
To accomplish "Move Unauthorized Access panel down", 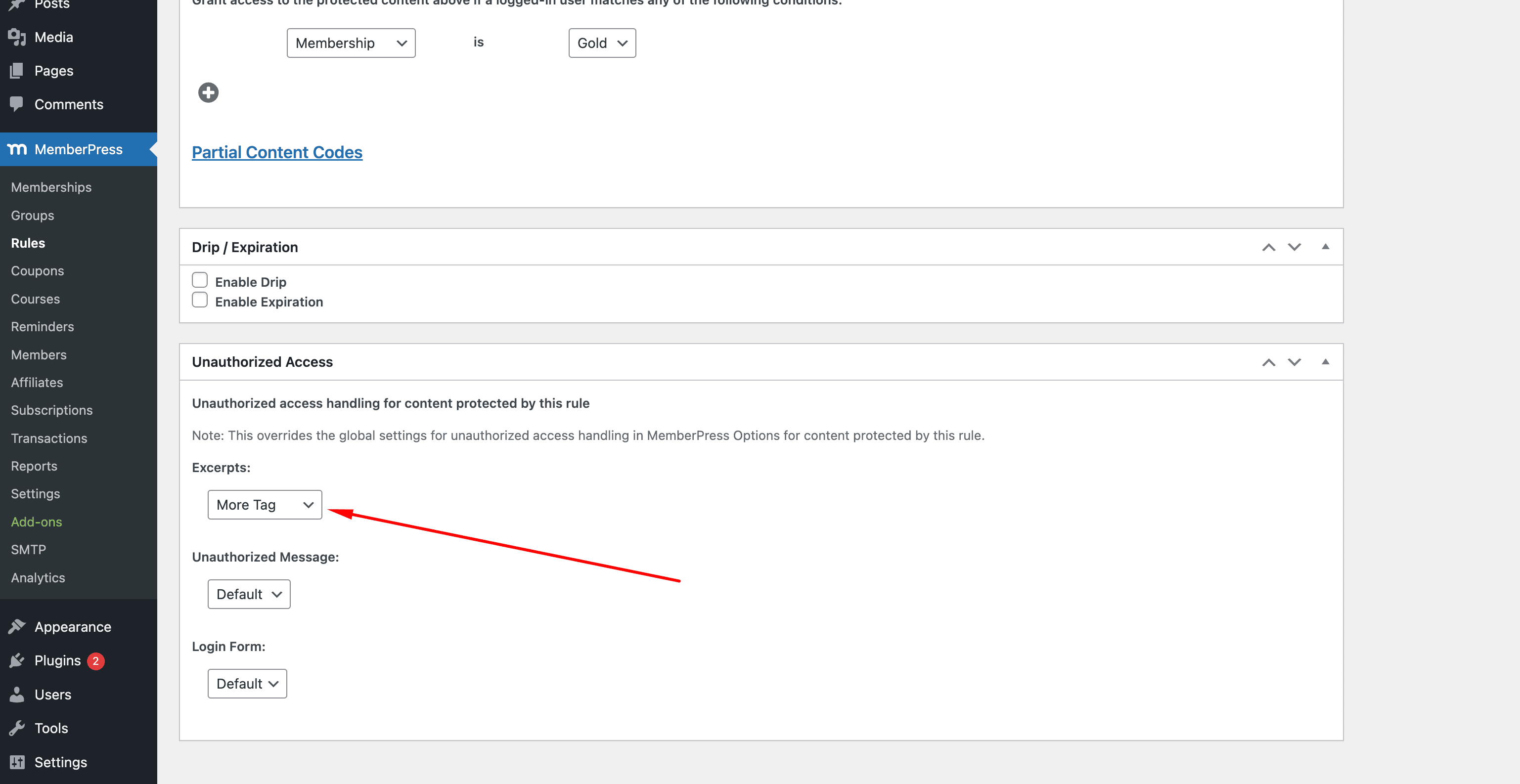I will pos(1294,362).
